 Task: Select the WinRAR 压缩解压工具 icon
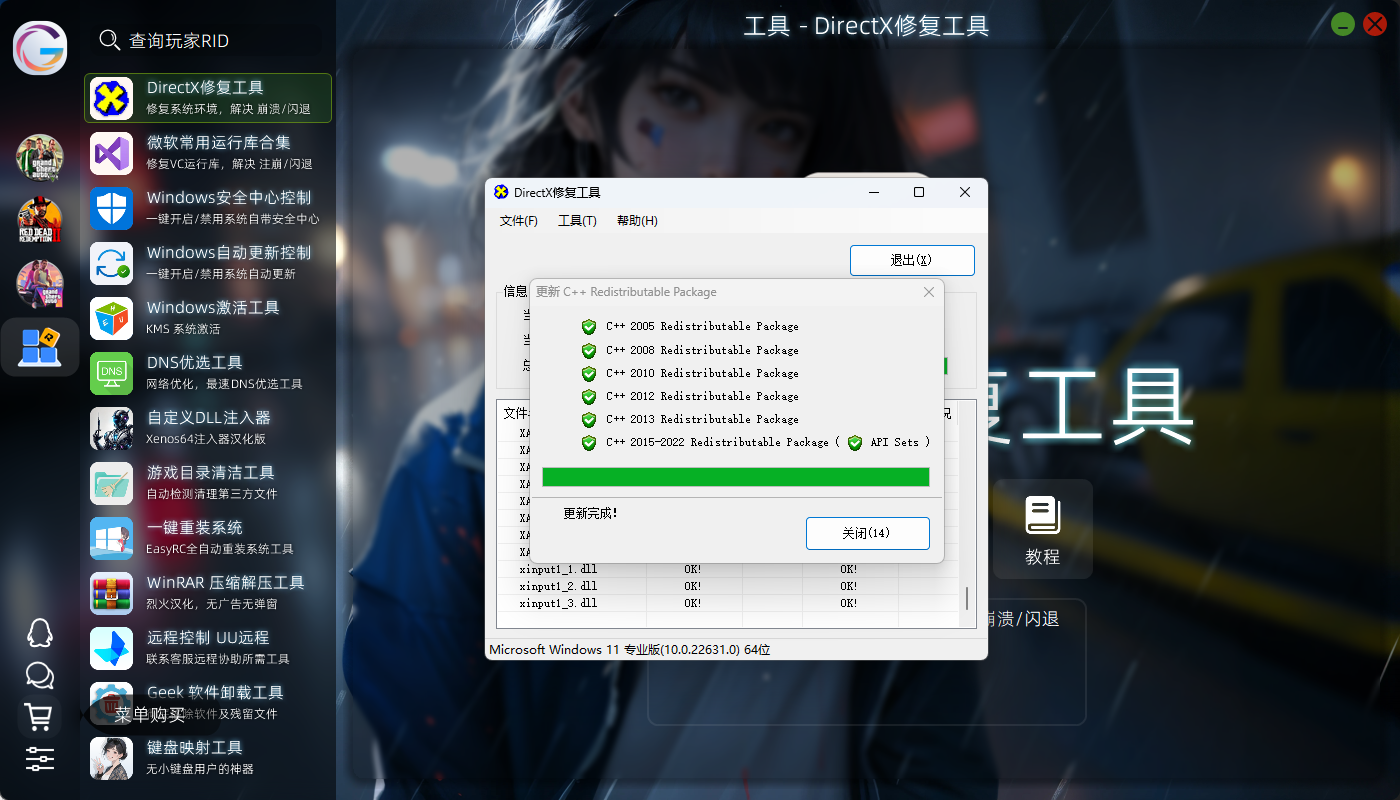[x=112, y=593]
